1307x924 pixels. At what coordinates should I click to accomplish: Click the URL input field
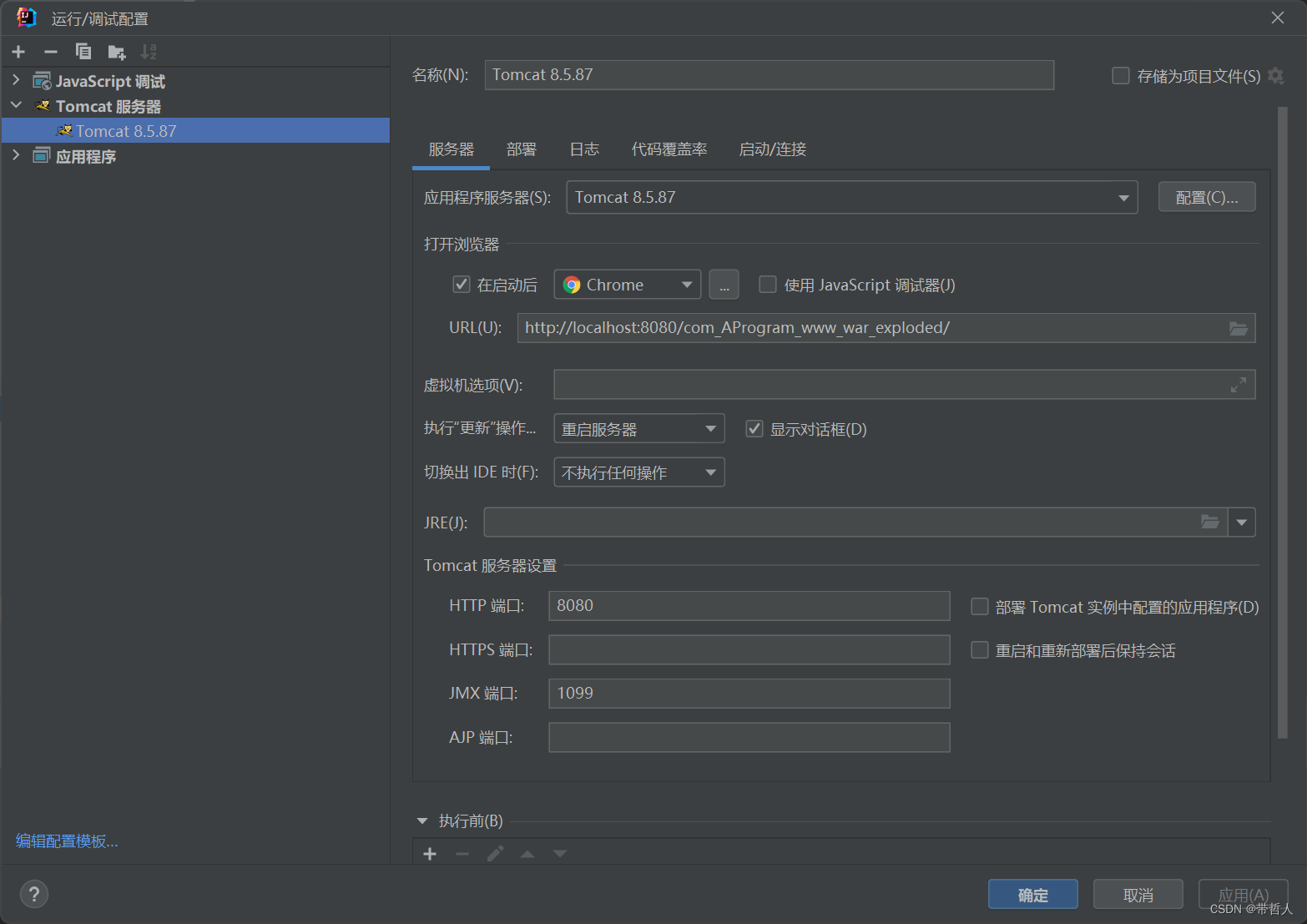coord(886,328)
